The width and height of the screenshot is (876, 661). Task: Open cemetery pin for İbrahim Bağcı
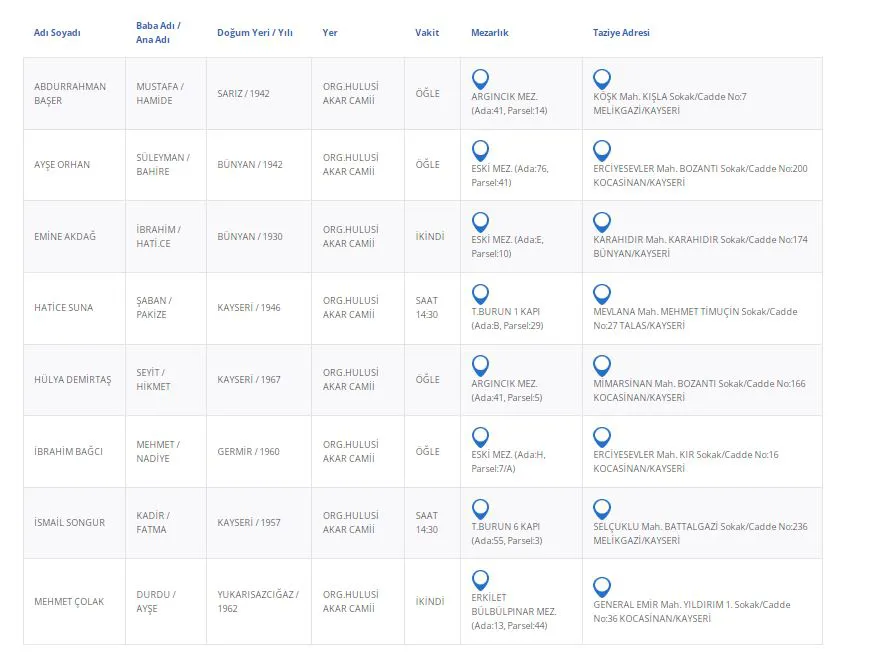[x=480, y=437]
